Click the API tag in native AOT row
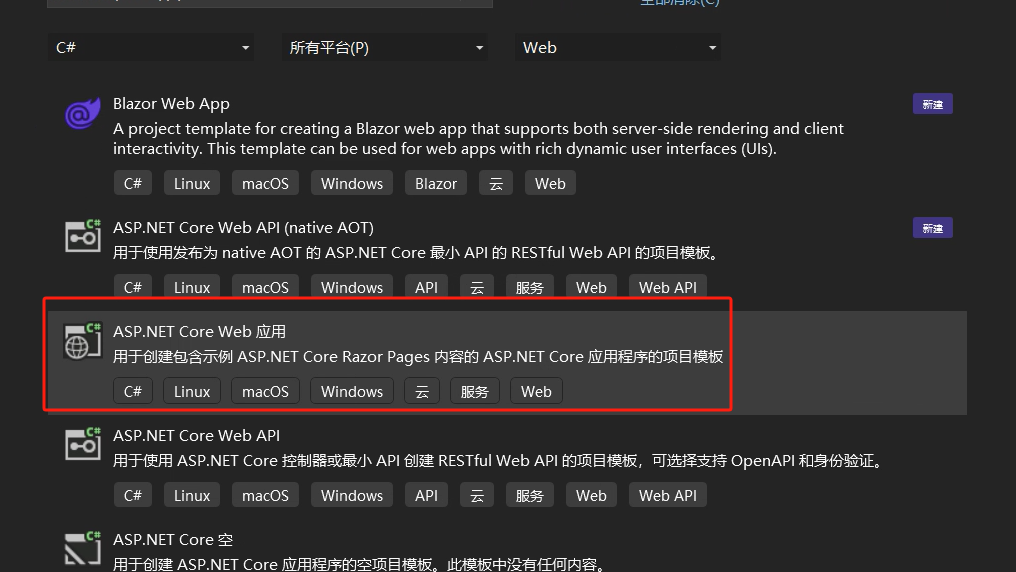Screen dimensions: 1016x572 pyautogui.click(x=426, y=287)
